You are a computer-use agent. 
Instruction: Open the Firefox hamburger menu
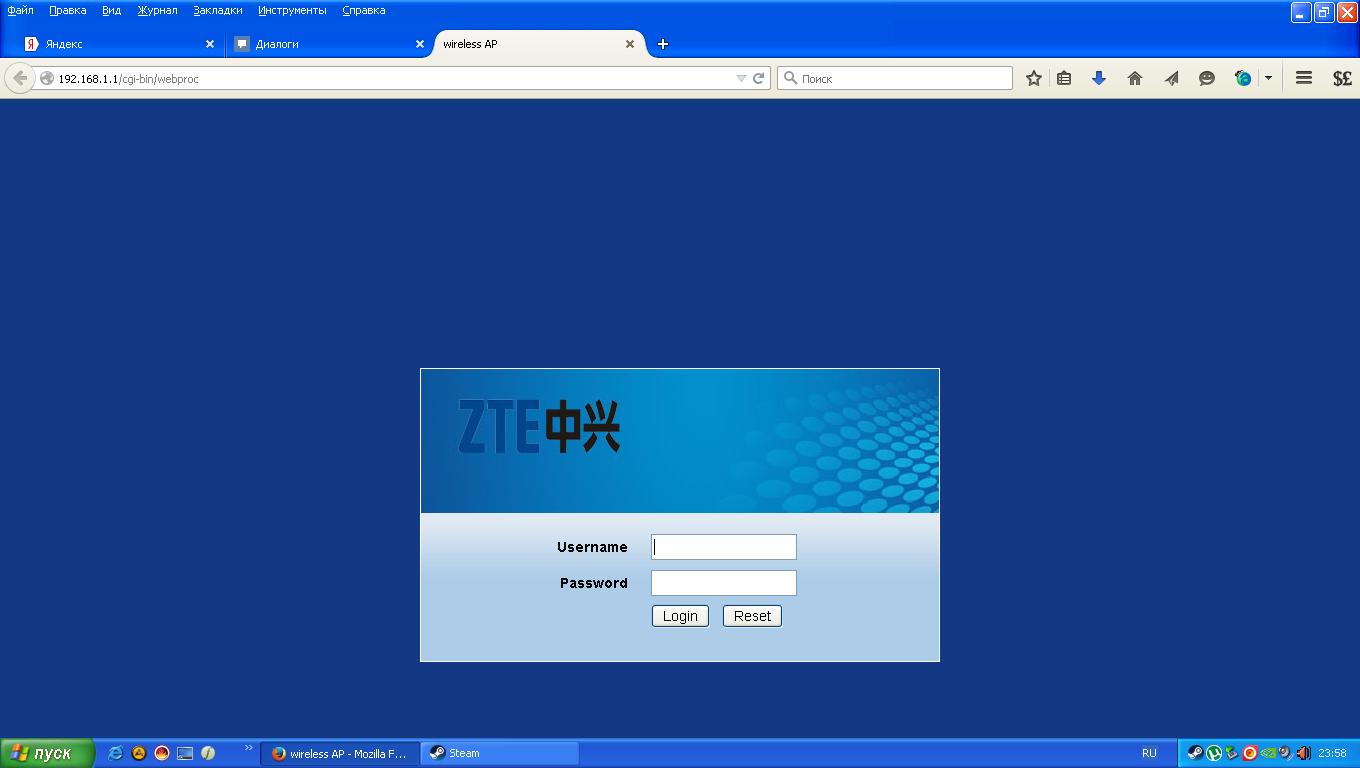(1304, 78)
